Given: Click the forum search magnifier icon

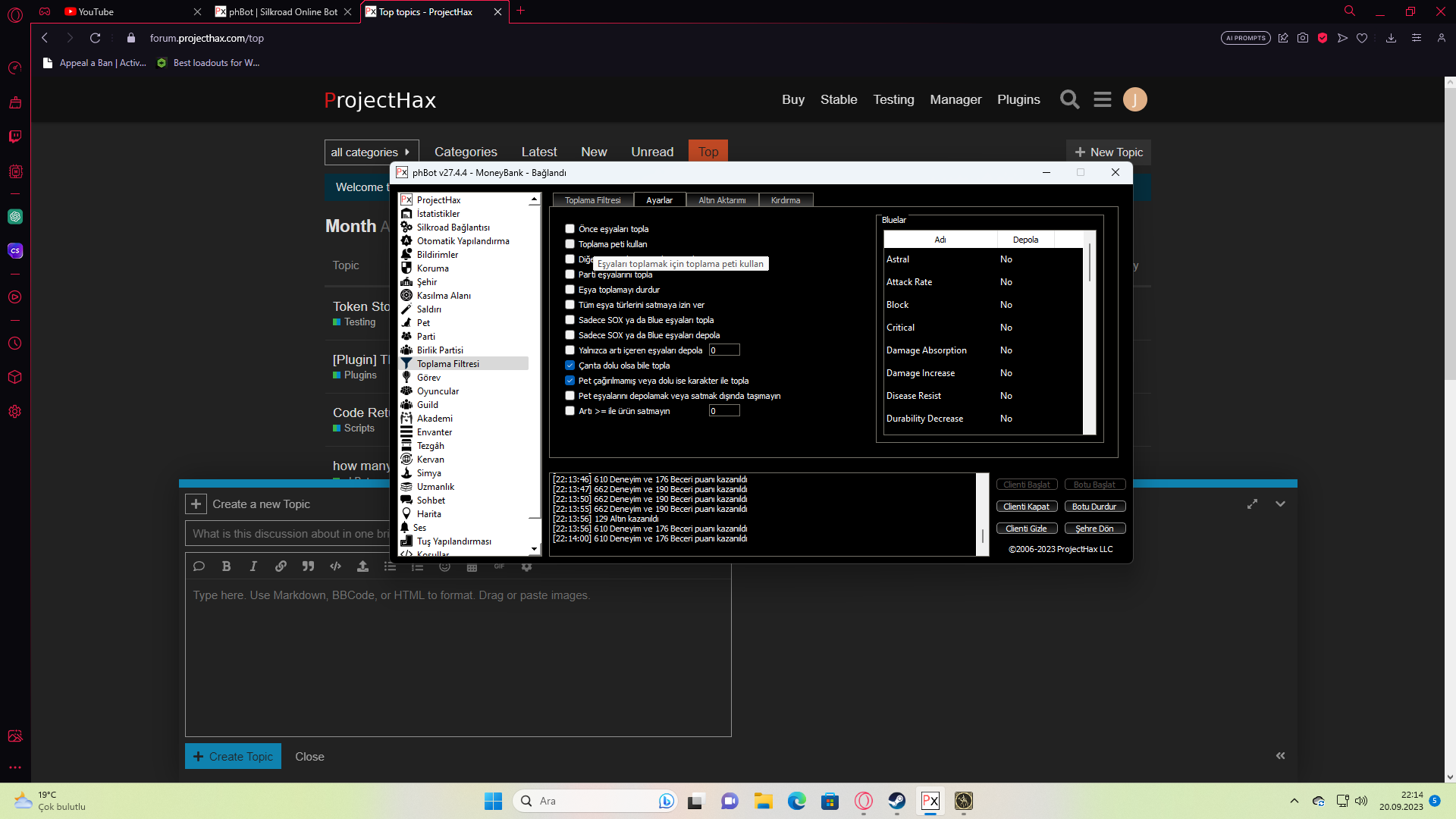Looking at the screenshot, I should 1069,99.
